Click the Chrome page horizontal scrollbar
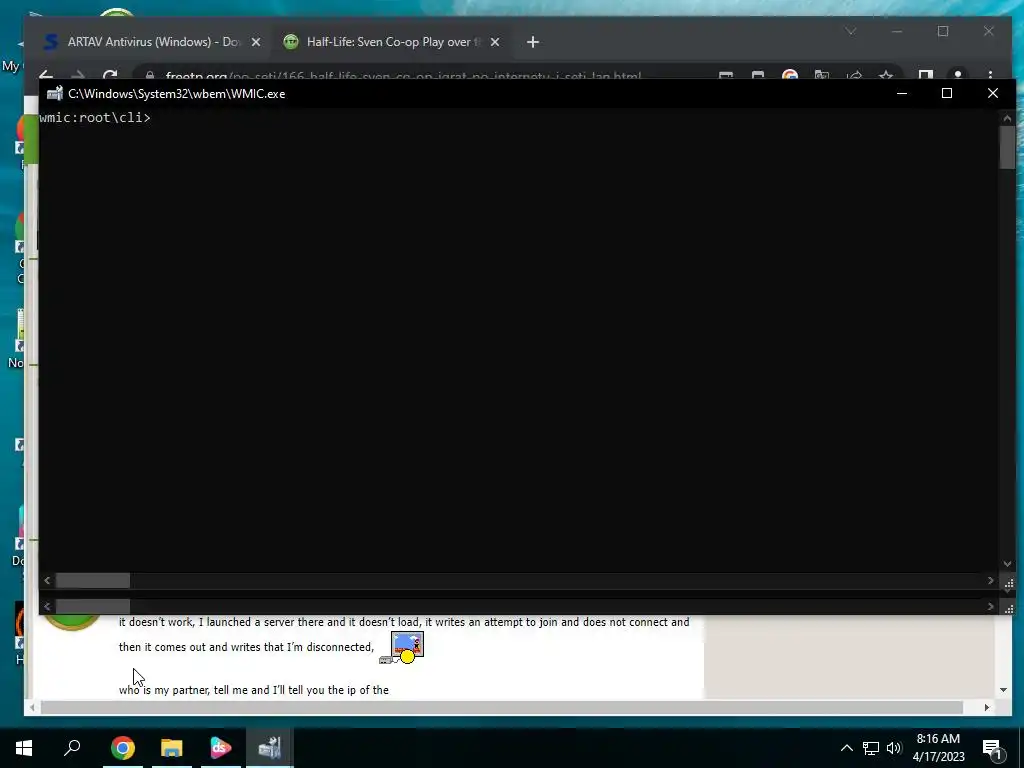1024x768 pixels. (x=502, y=707)
